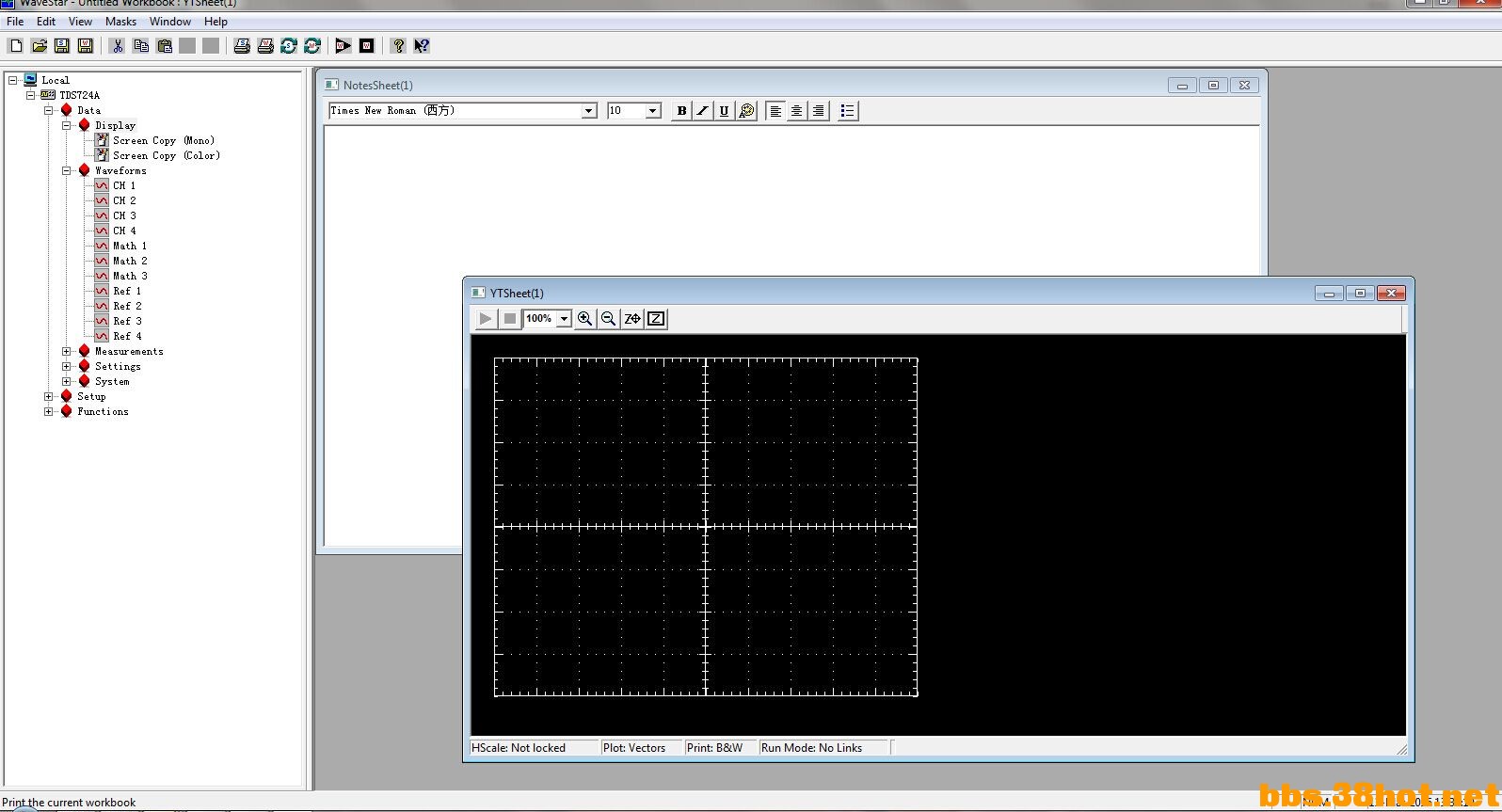Zoom out on the YTSheet plot
The image size is (1502, 812).
609,319
